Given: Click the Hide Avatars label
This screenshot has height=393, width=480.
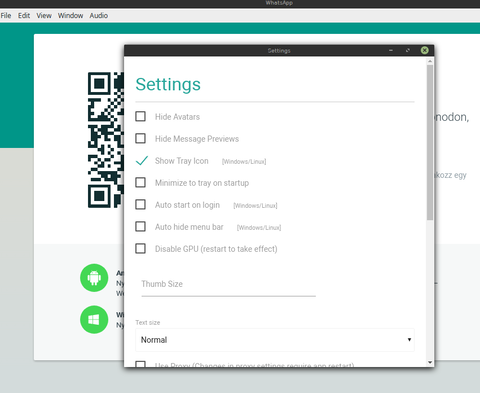Looking at the screenshot, I should click(x=177, y=117).
